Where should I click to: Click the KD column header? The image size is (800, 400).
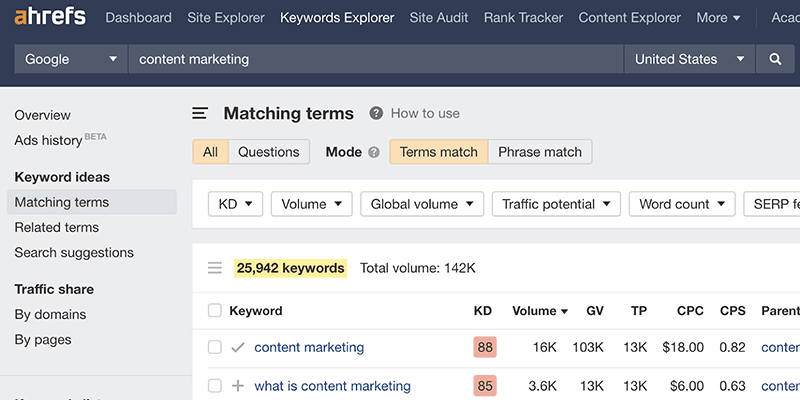coord(483,311)
